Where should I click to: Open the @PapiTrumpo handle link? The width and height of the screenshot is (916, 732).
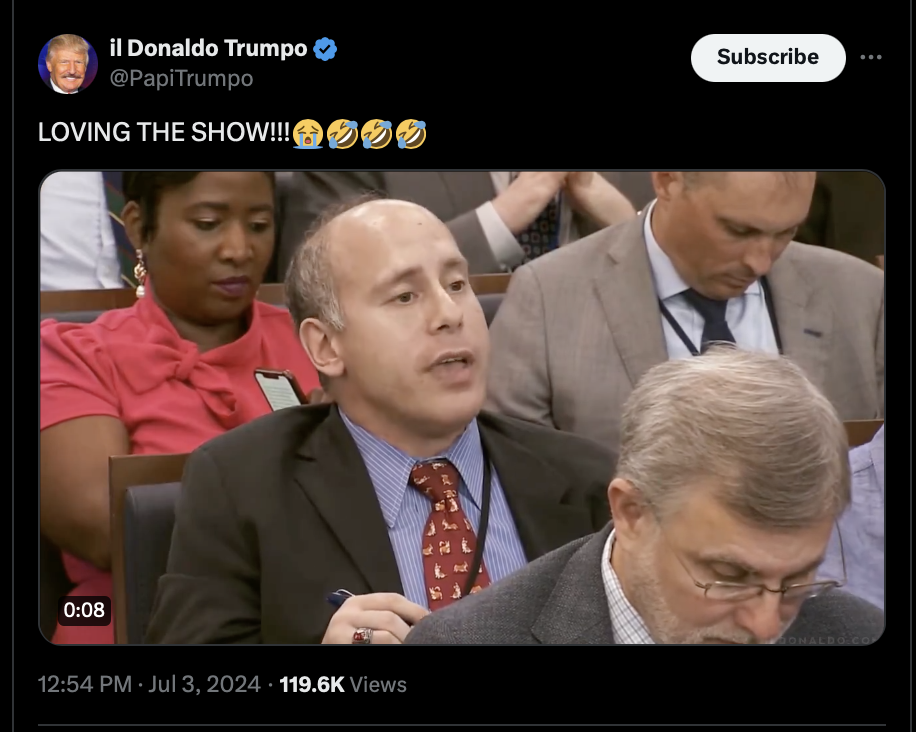pos(181,78)
